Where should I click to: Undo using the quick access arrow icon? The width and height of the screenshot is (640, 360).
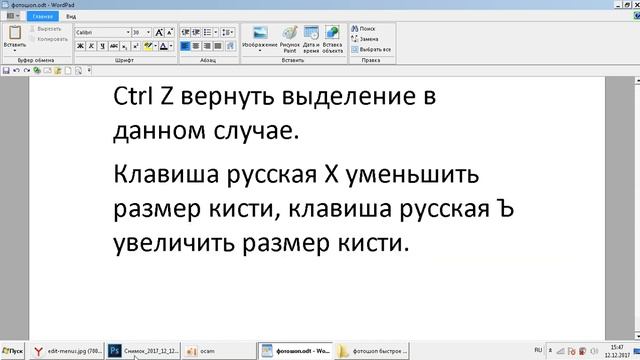click(x=16, y=71)
